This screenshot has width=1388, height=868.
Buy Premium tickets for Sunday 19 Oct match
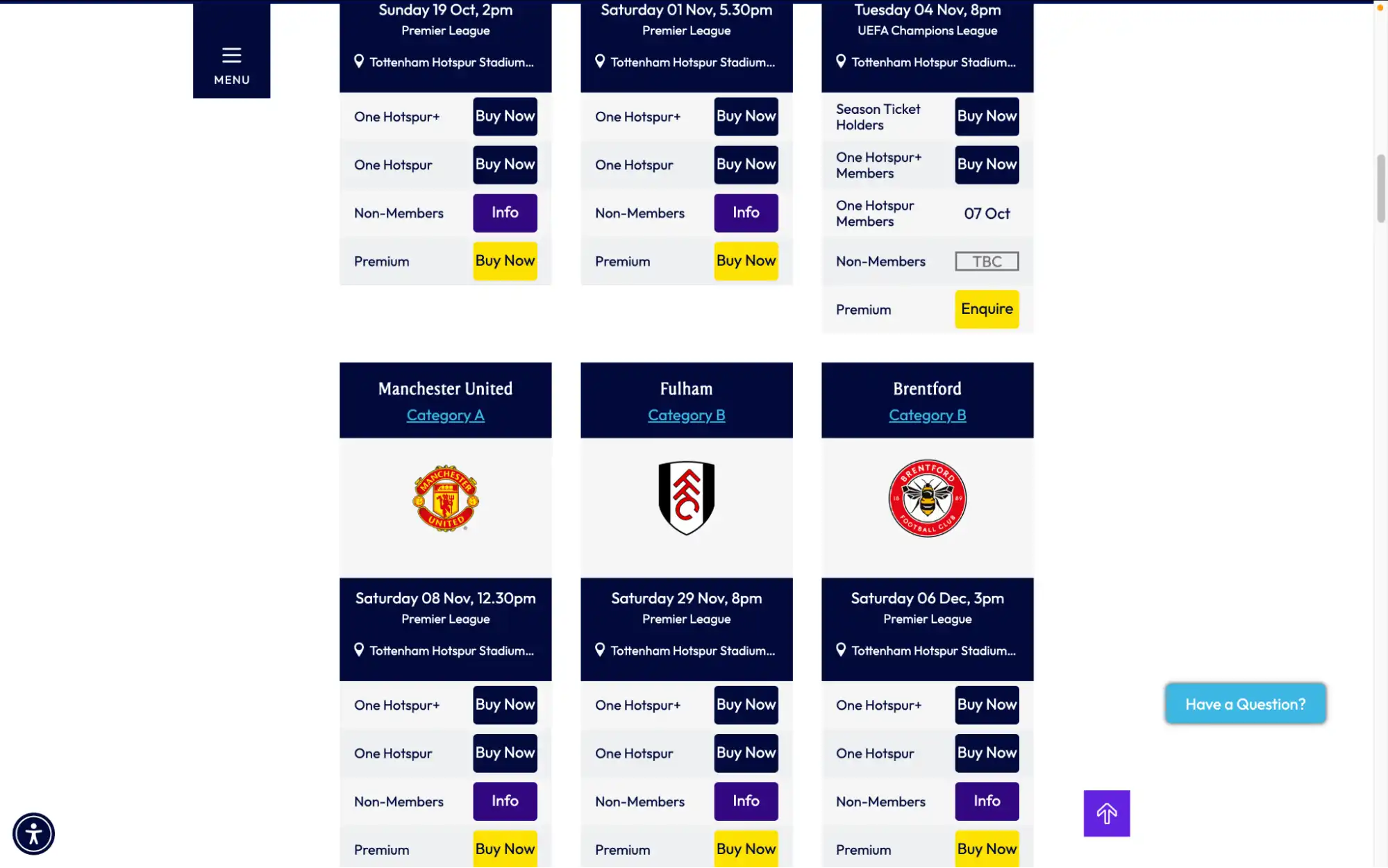pyautogui.click(x=505, y=260)
